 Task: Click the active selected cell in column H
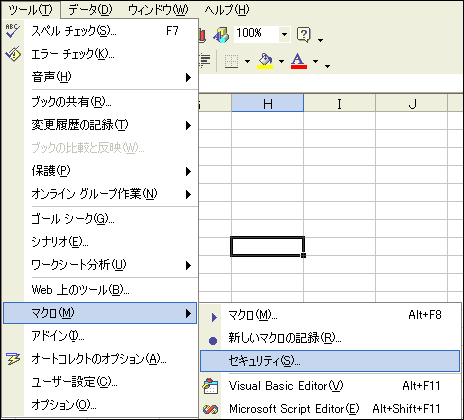[267, 246]
